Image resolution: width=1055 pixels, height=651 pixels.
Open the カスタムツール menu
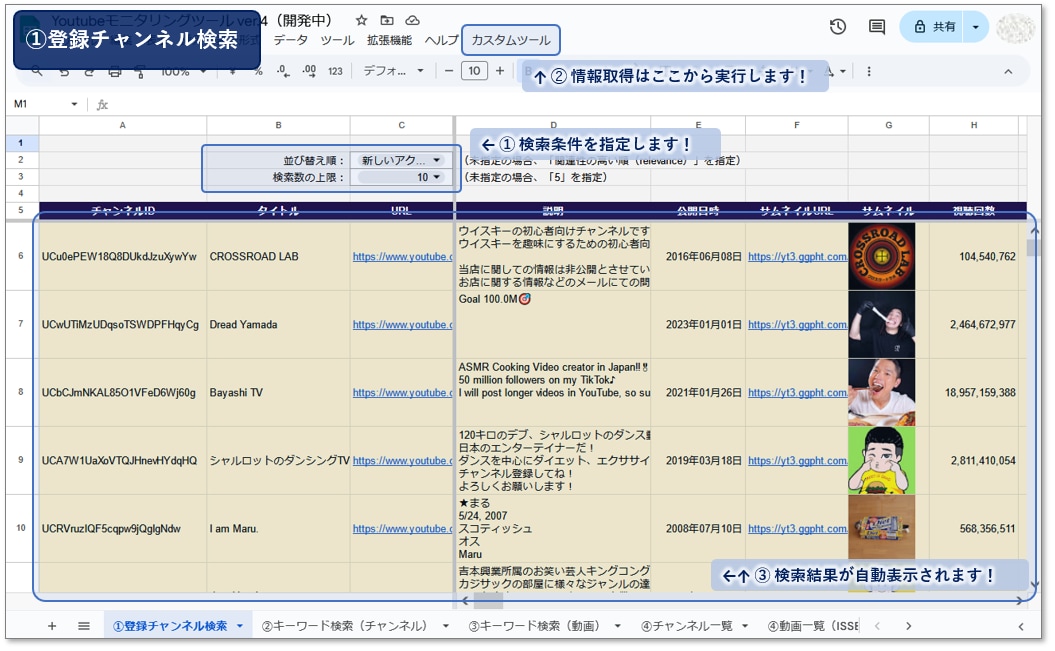point(511,40)
